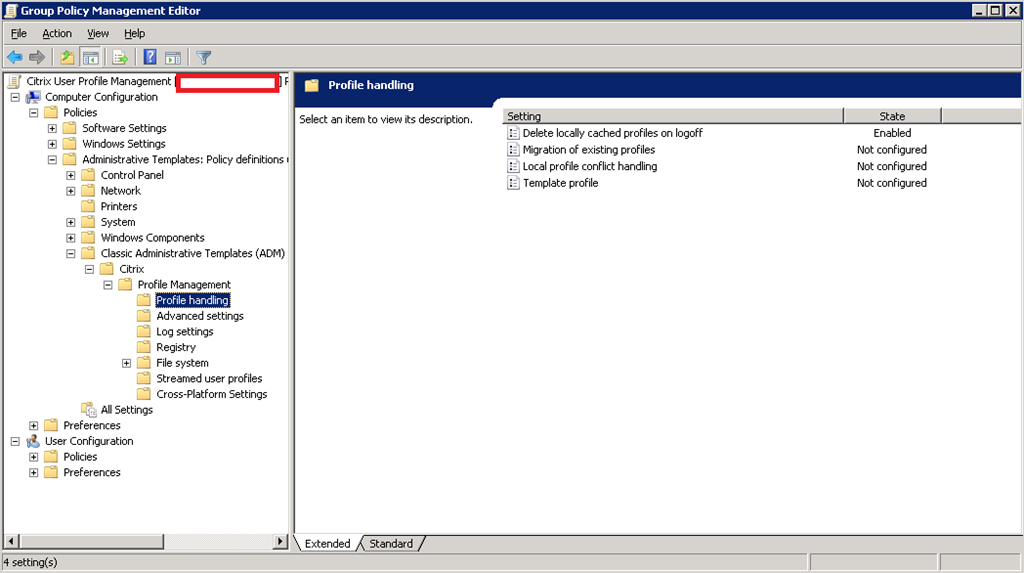Select the Control Panel tree item

(x=132, y=175)
